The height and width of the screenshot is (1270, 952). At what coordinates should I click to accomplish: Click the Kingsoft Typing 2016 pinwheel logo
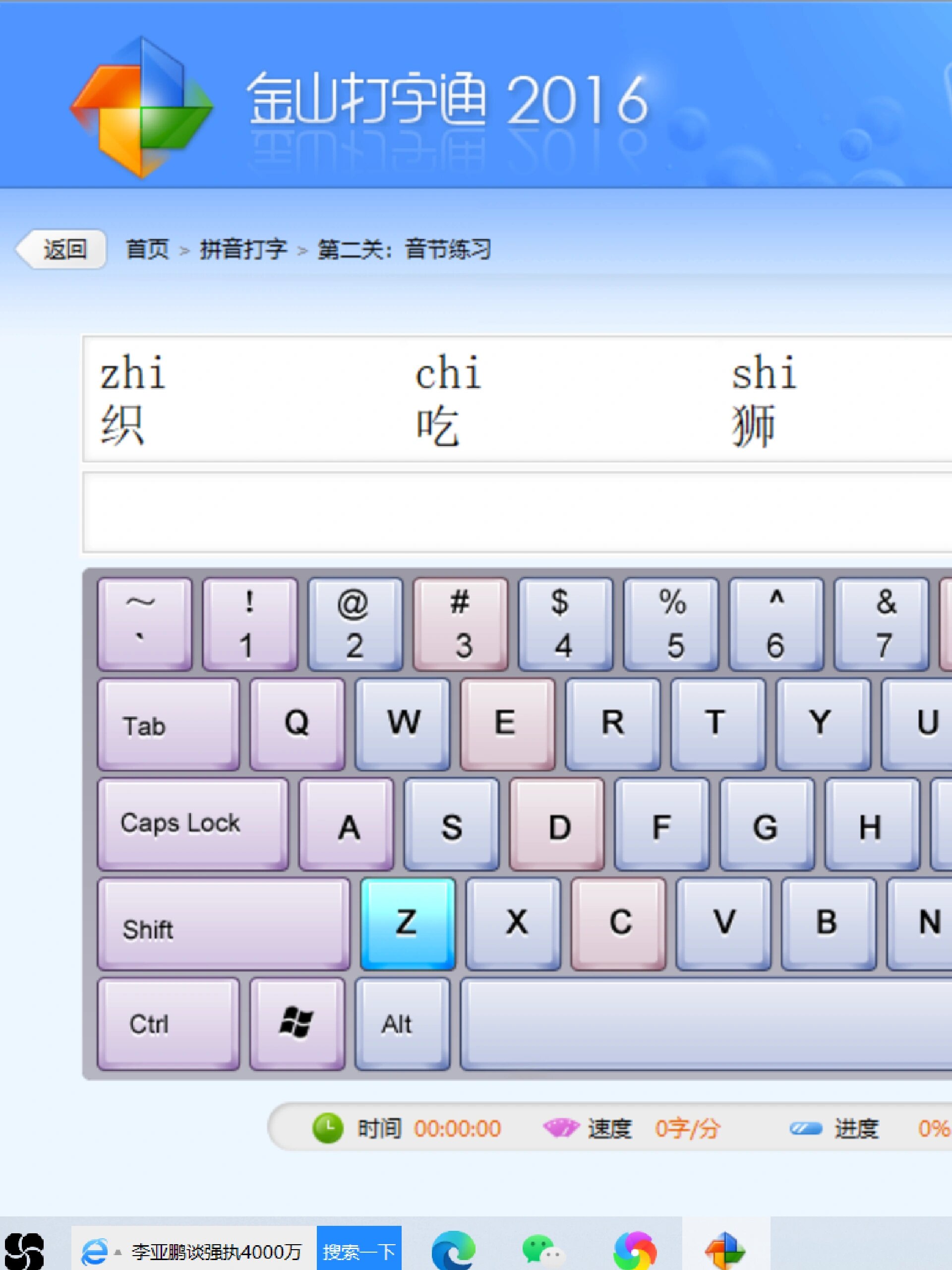pyautogui.click(x=142, y=107)
